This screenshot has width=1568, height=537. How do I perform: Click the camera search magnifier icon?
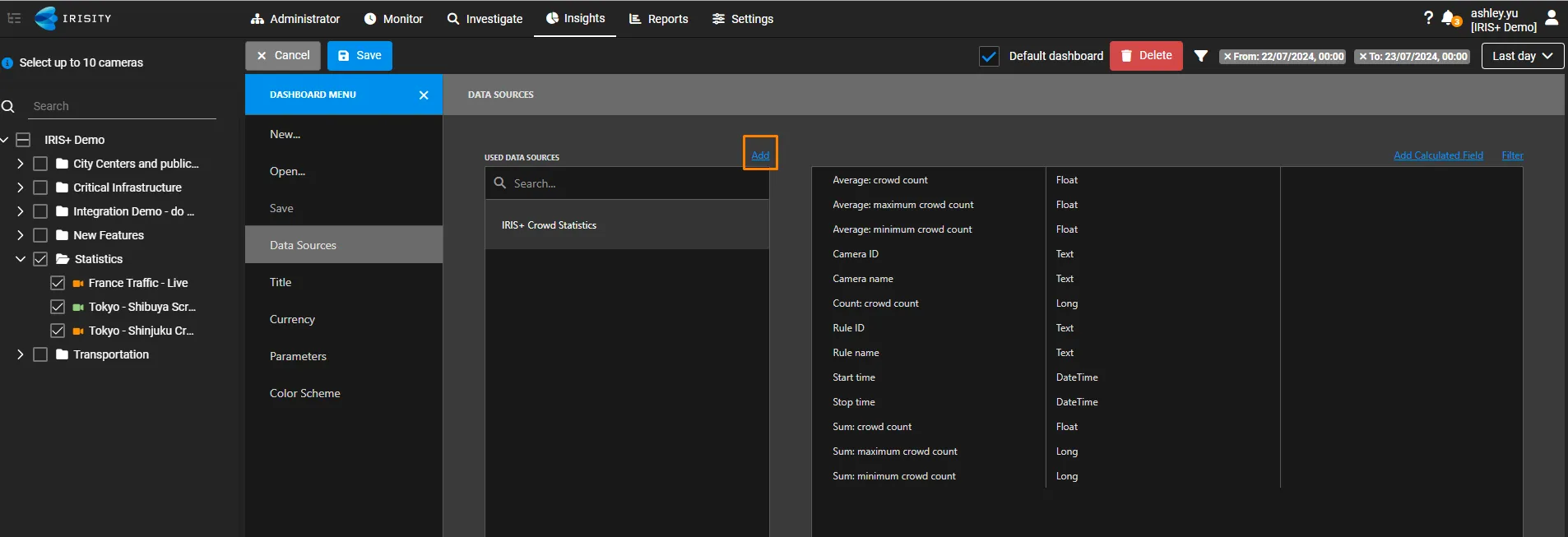pos(8,106)
